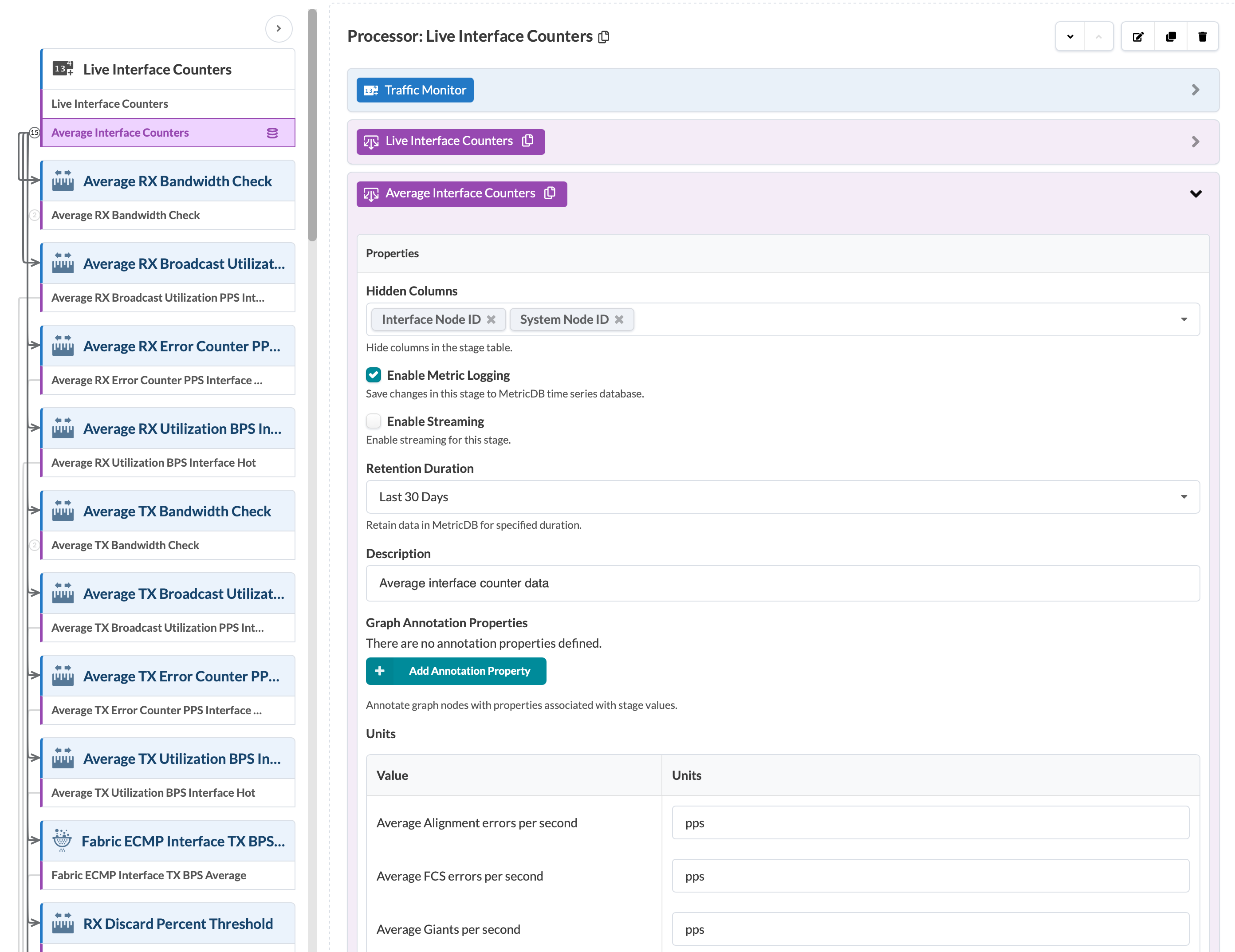
Task: Open Average RX Utilization BPS Interface Hot stage
Action: coord(169,463)
